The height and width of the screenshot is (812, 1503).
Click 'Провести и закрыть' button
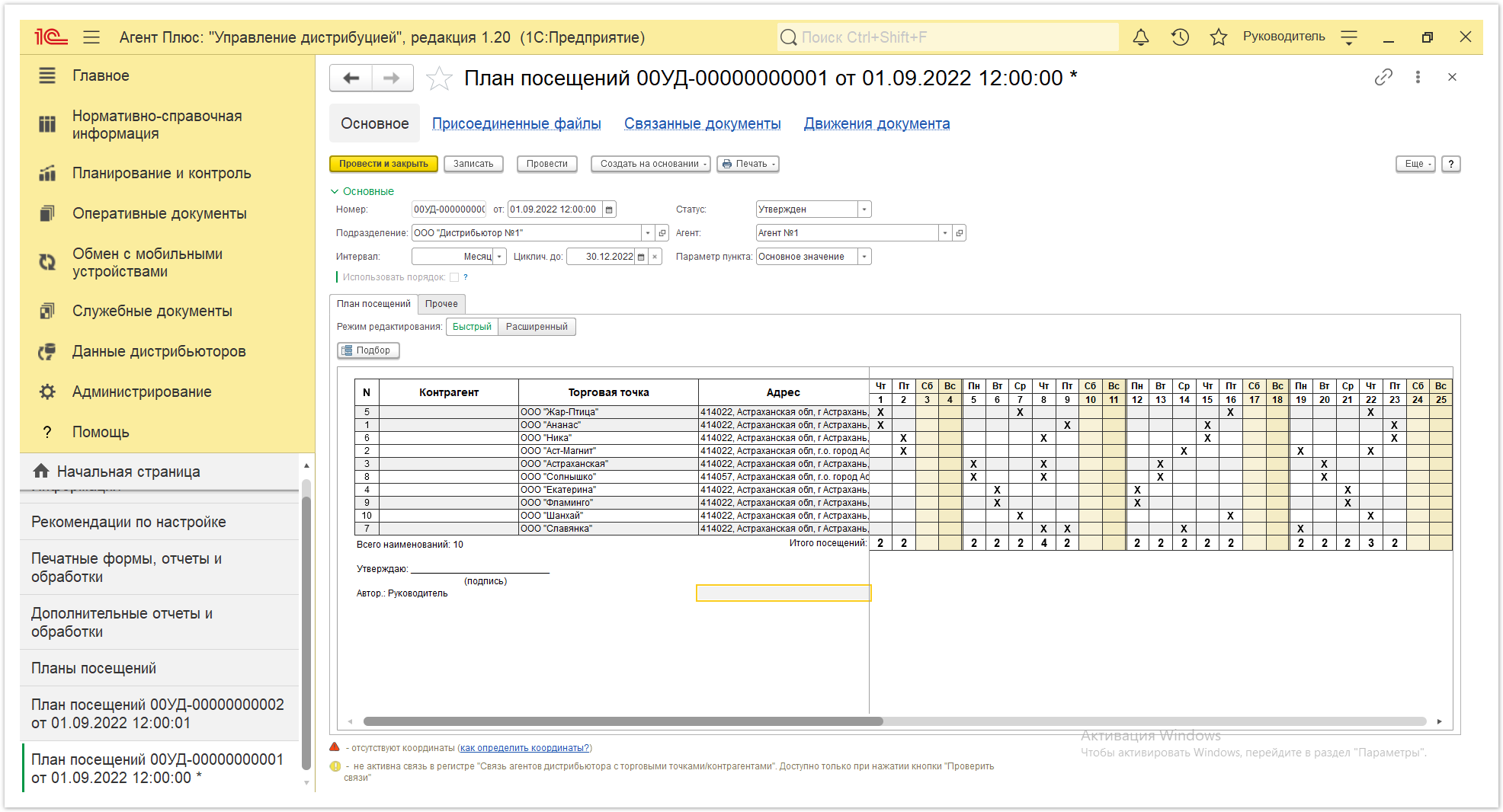[383, 164]
